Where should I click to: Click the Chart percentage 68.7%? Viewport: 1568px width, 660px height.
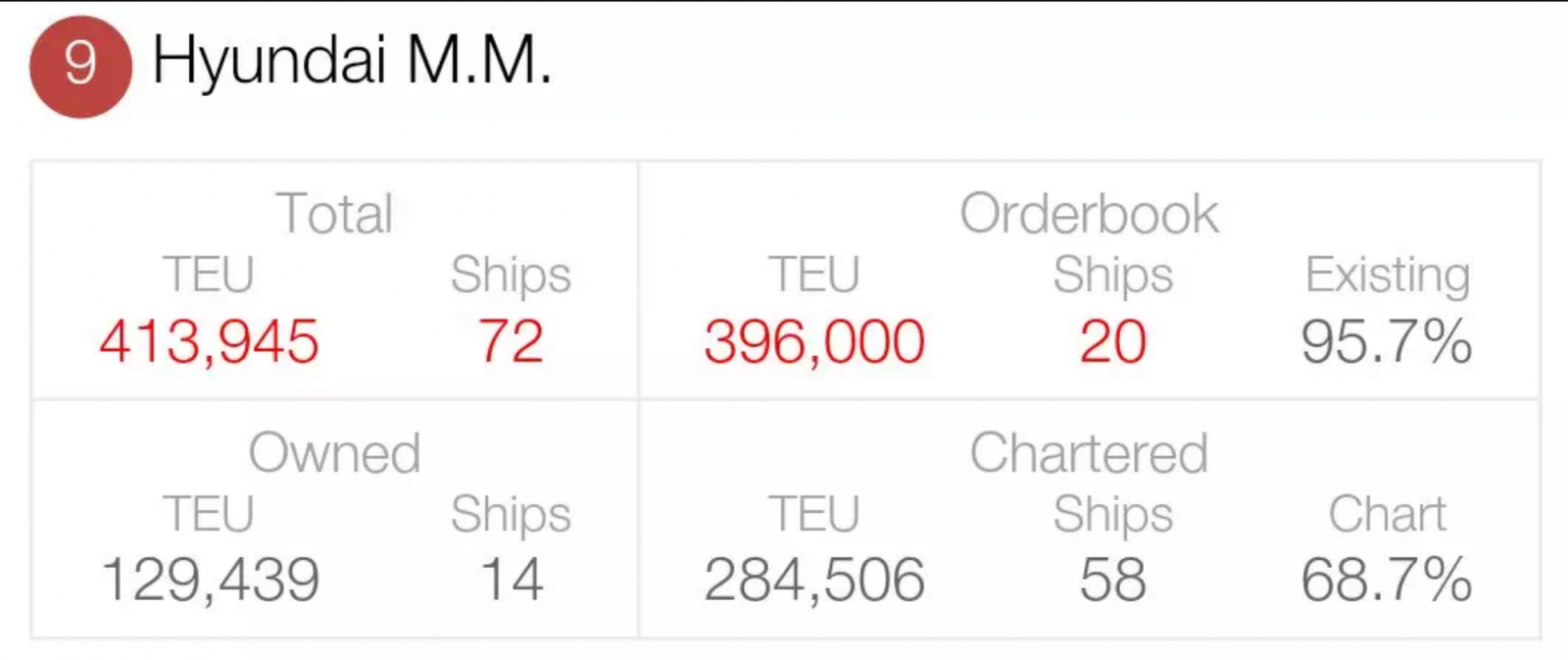1387,580
